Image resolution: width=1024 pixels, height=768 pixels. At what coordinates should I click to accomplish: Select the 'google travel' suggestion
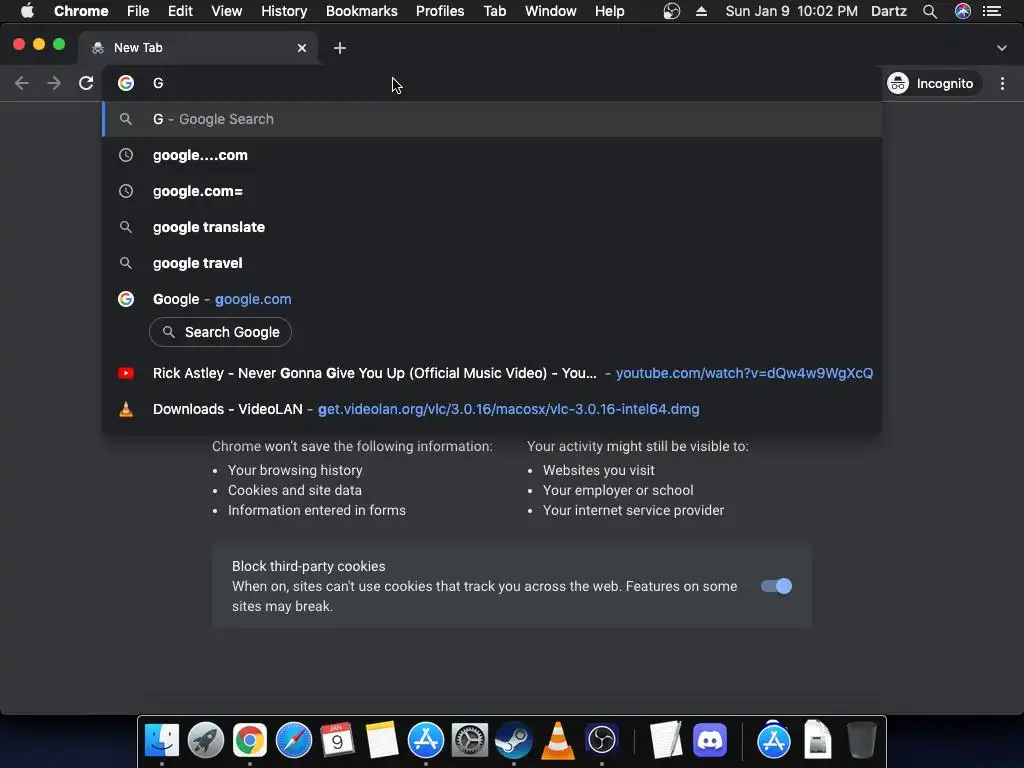[x=492, y=263]
